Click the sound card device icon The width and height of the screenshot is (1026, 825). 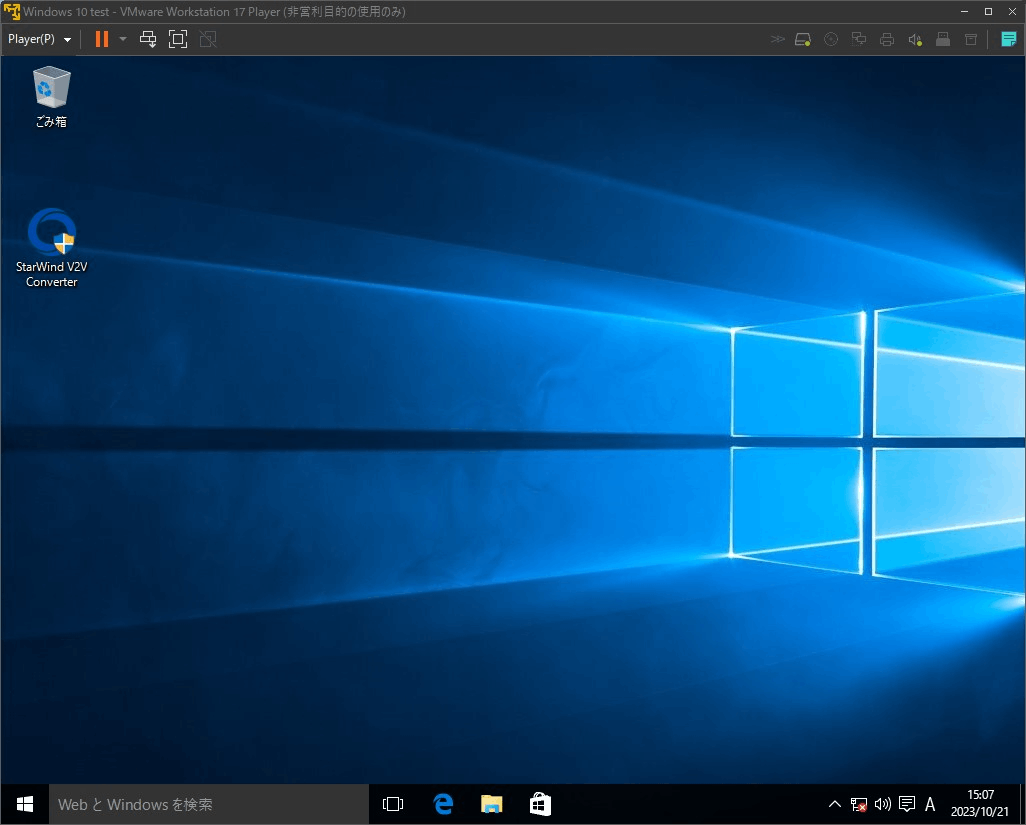pyautogui.click(x=915, y=39)
